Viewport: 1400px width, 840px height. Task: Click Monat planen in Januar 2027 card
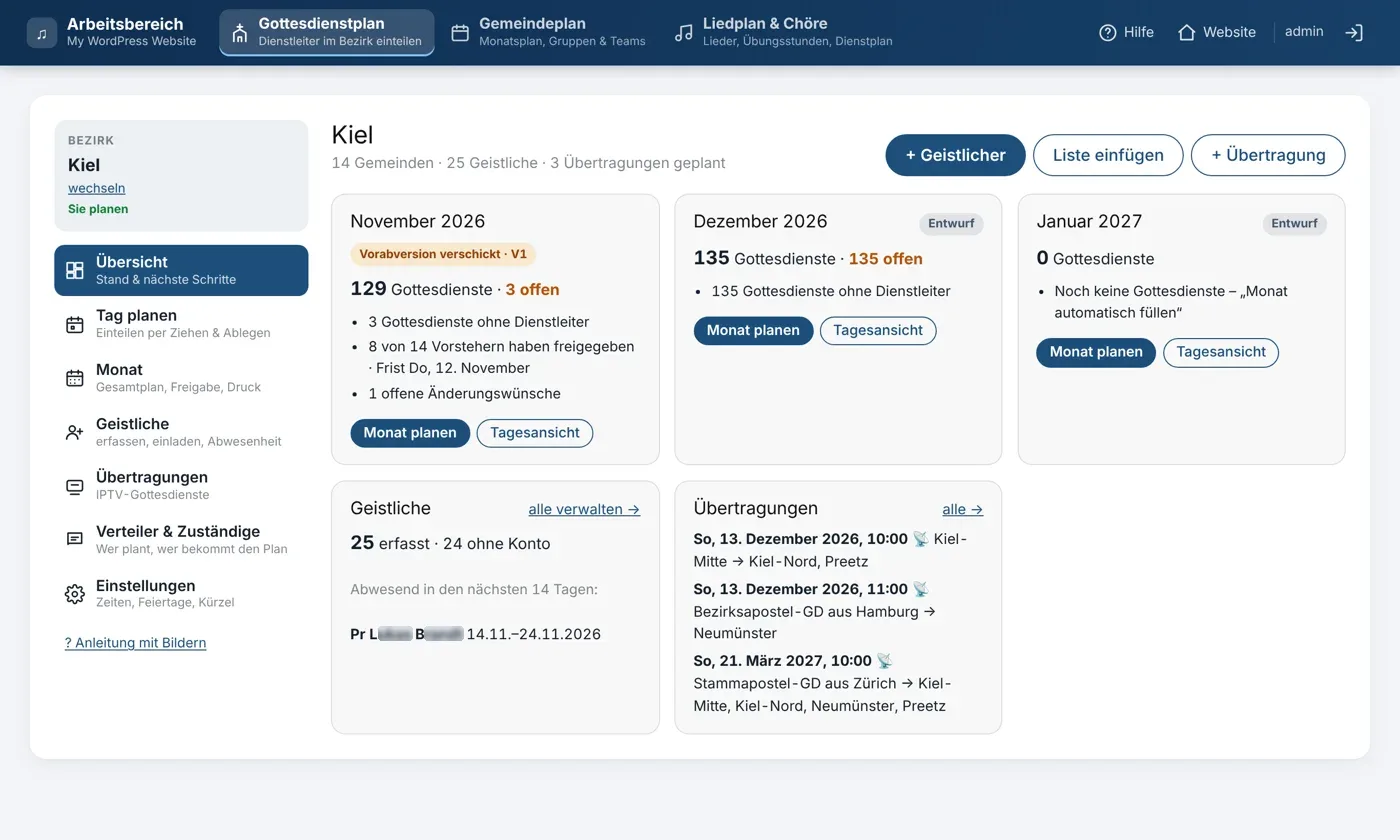[x=1096, y=352]
